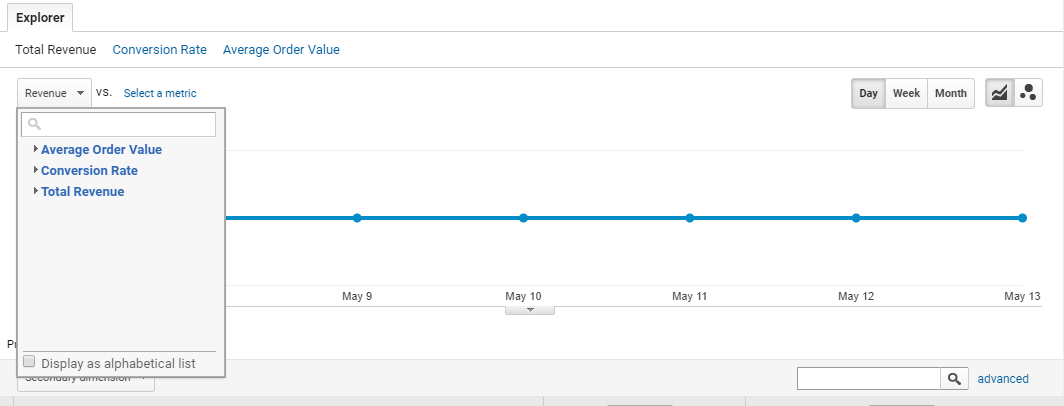Viewport: 1064px width, 406px height.
Task: Switch to line chart view icon
Action: 1000,93
